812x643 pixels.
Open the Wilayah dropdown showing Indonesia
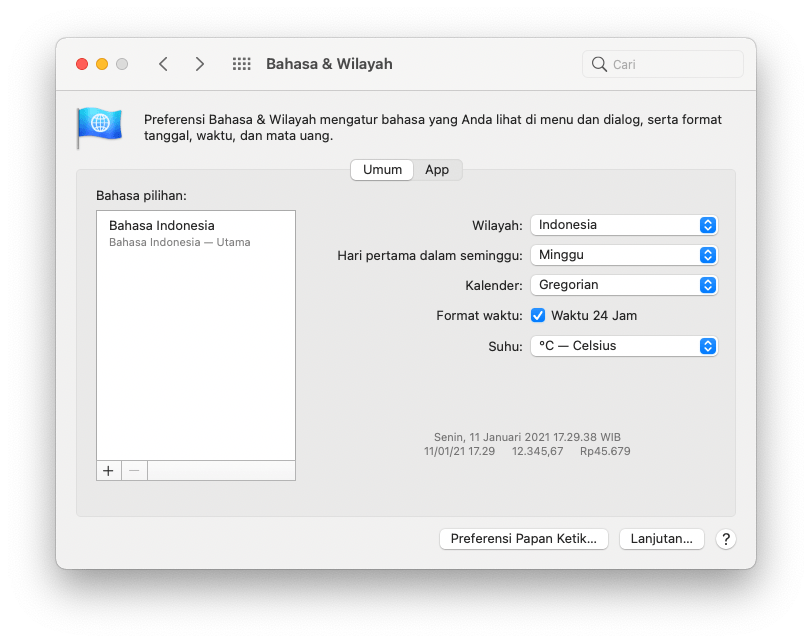pyautogui.click(x=623, y=225)
